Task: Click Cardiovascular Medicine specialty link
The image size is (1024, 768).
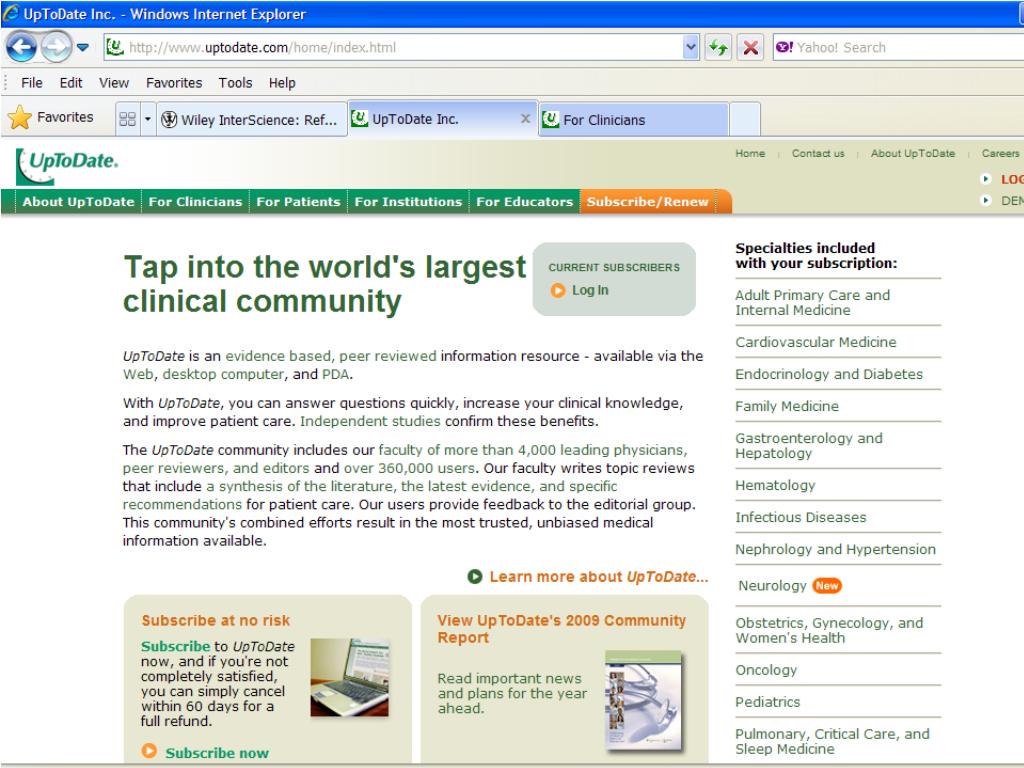Action: coord(816,342)
